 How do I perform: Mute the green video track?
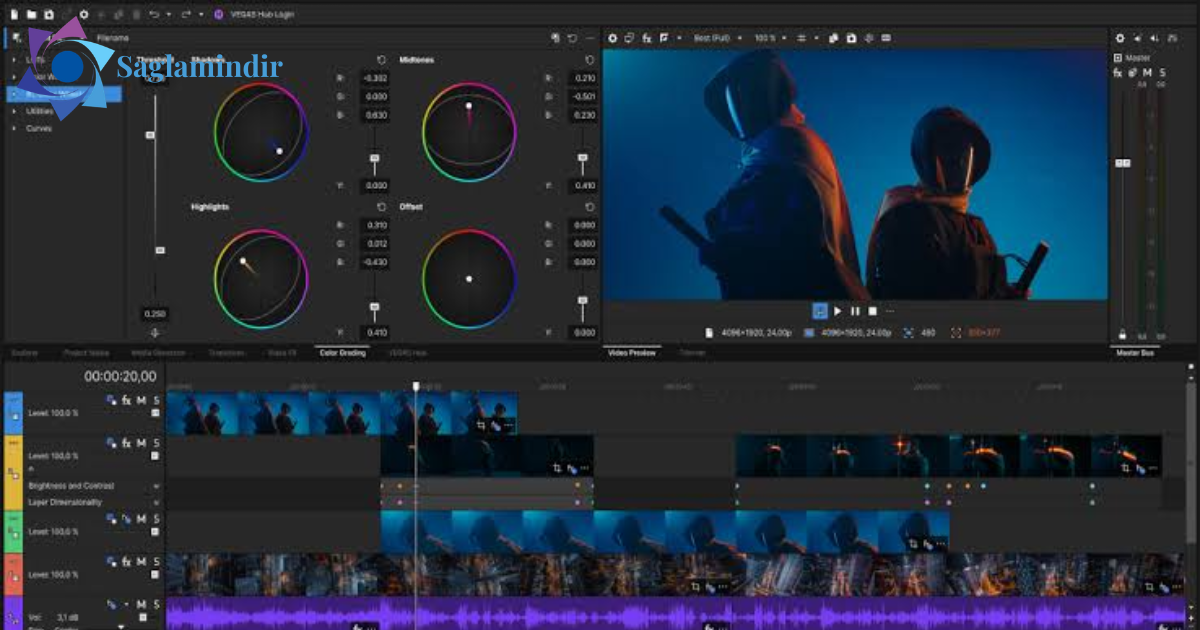click(x=141, y=518)
